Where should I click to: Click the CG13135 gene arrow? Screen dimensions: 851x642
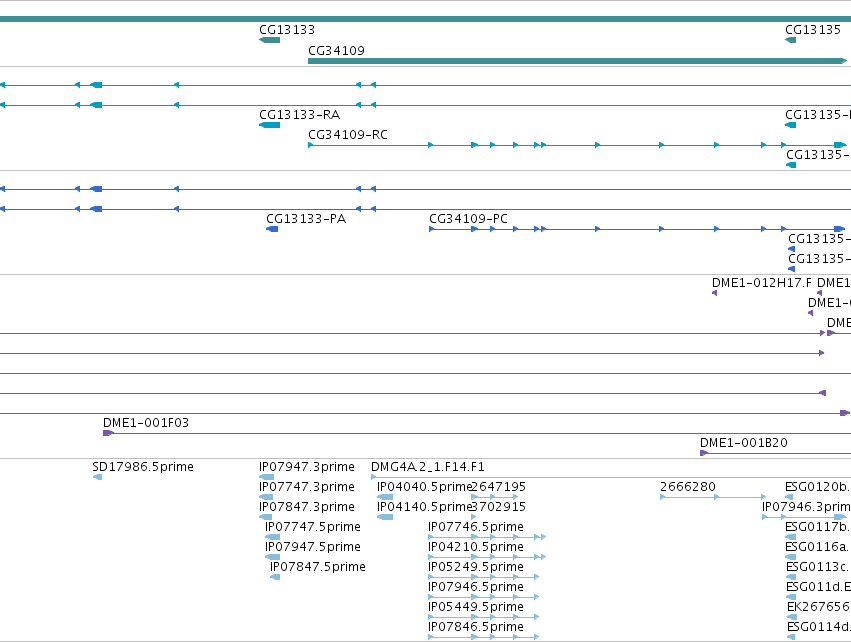click(x=791, y=40)
